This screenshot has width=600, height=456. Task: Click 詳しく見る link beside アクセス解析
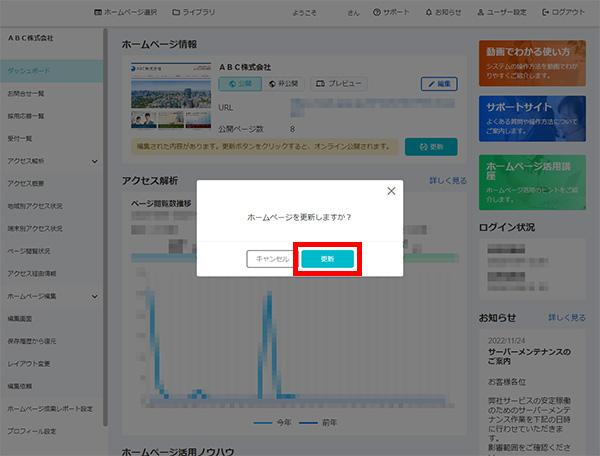click(x=447, y=181)
